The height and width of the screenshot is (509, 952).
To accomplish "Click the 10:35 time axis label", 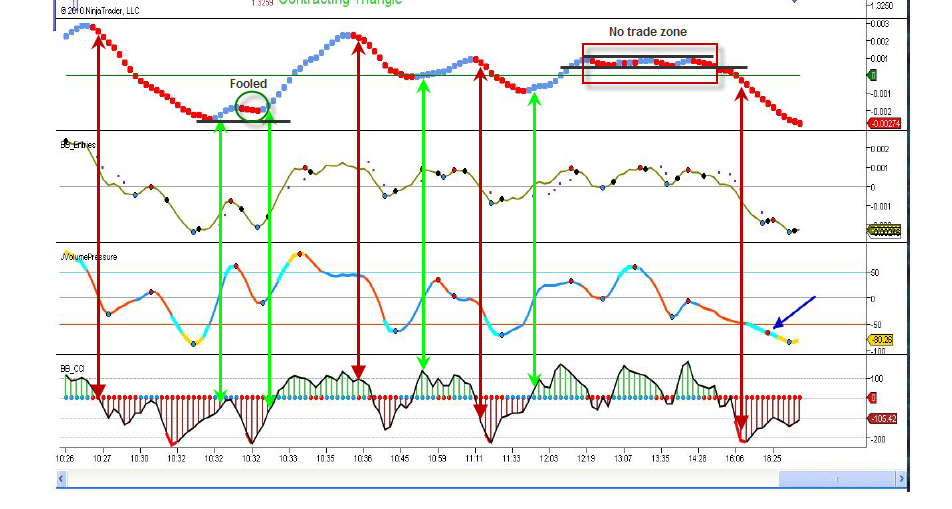I will tap(325, 459).
